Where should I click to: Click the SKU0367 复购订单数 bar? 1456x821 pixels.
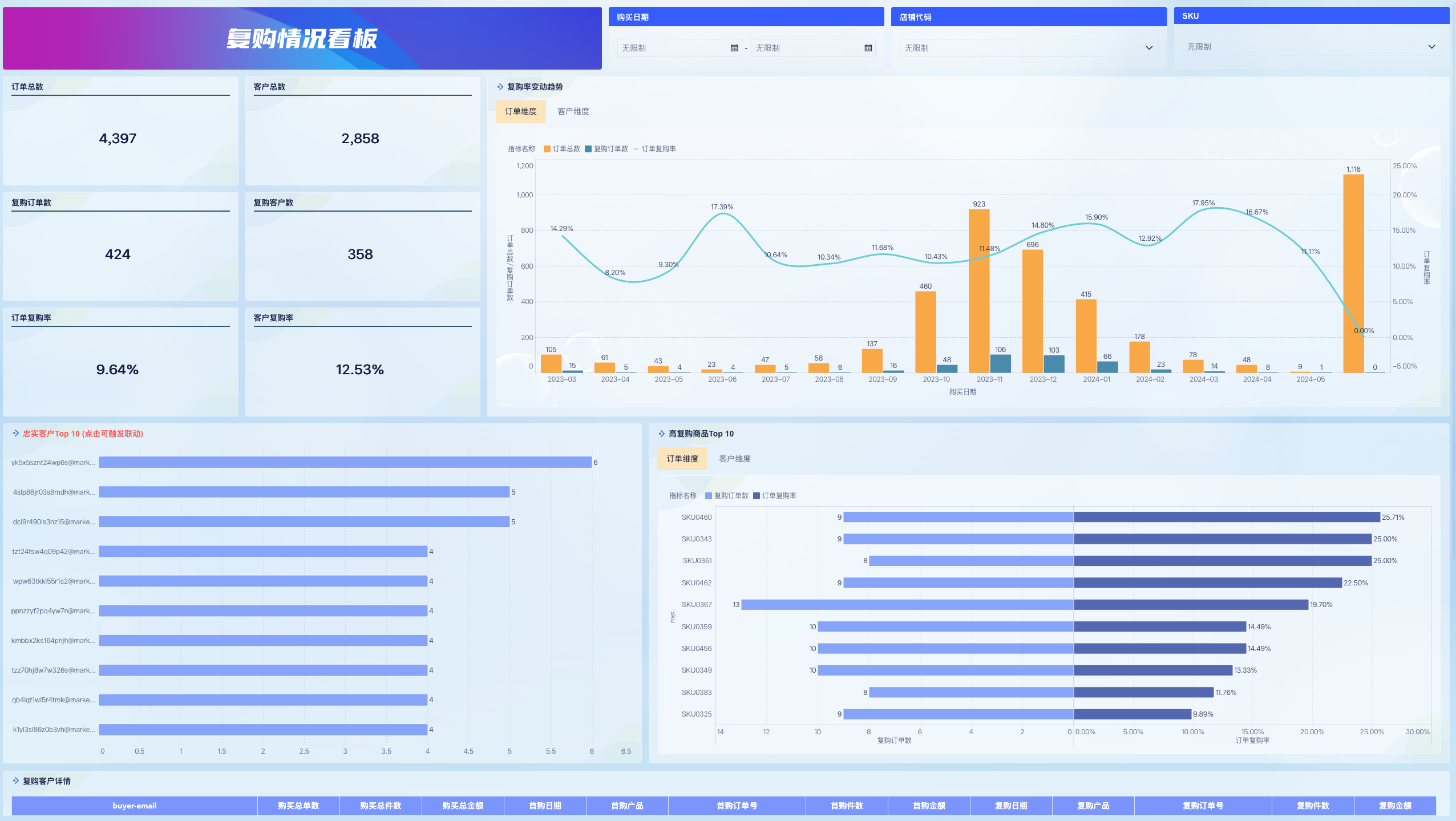click(907, 604)
